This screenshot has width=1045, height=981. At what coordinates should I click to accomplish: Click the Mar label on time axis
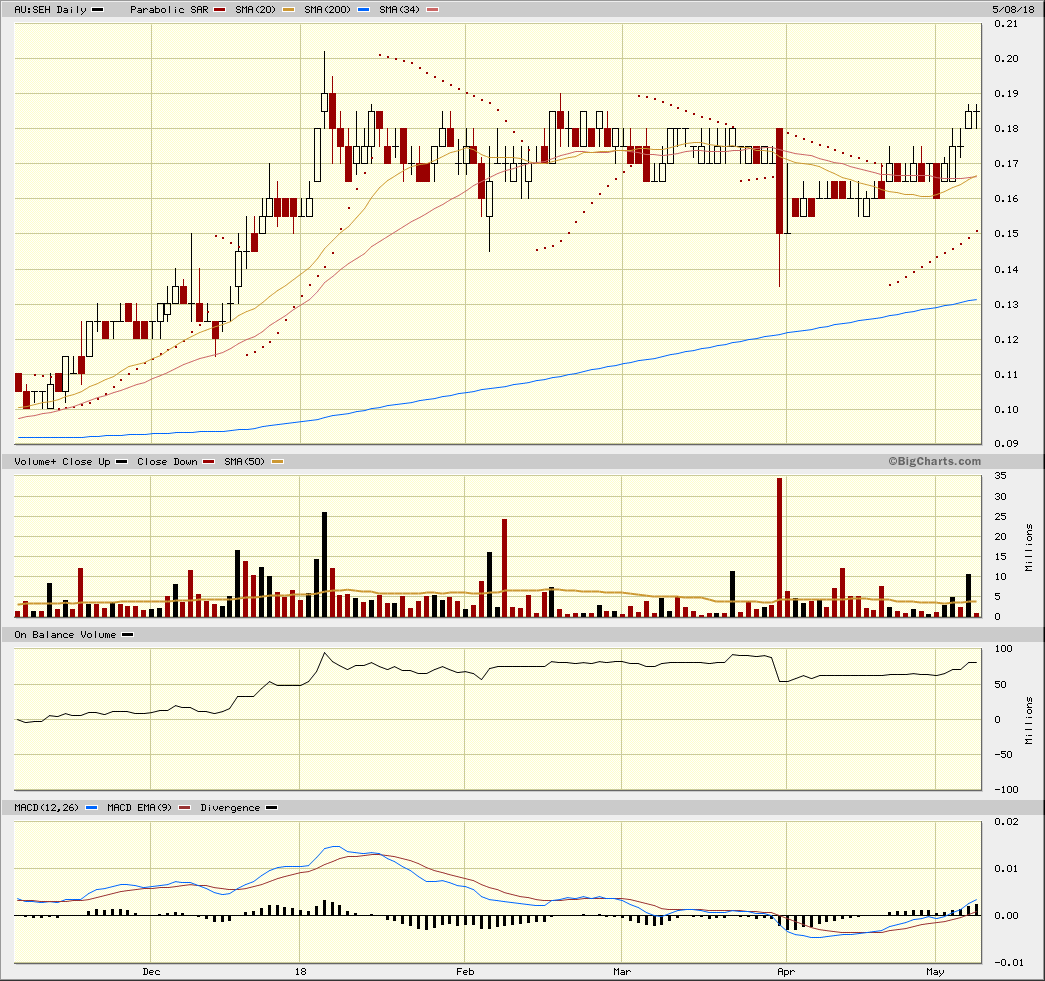pyautogui.click(x=622, y=971)
